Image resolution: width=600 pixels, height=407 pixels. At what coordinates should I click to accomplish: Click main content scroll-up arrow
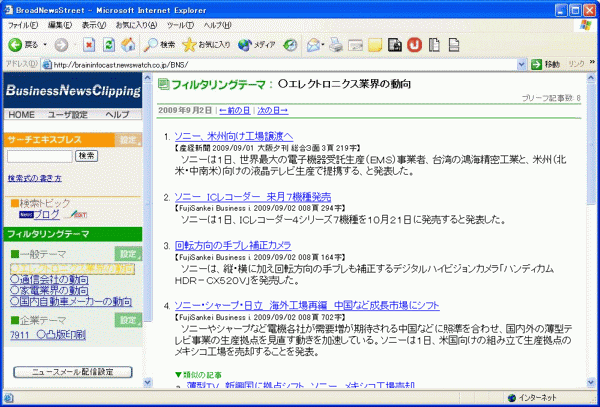pyautogui.click(x=591, y=78)
